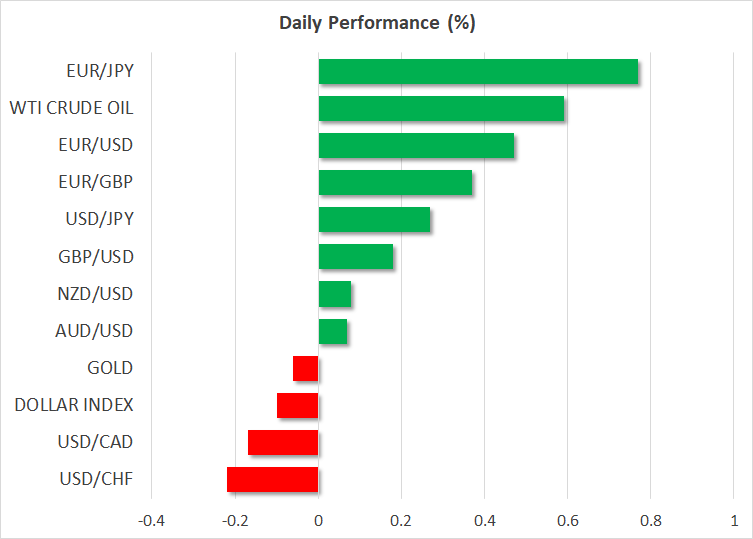Click the red GOLD bar

pos(306,368)
